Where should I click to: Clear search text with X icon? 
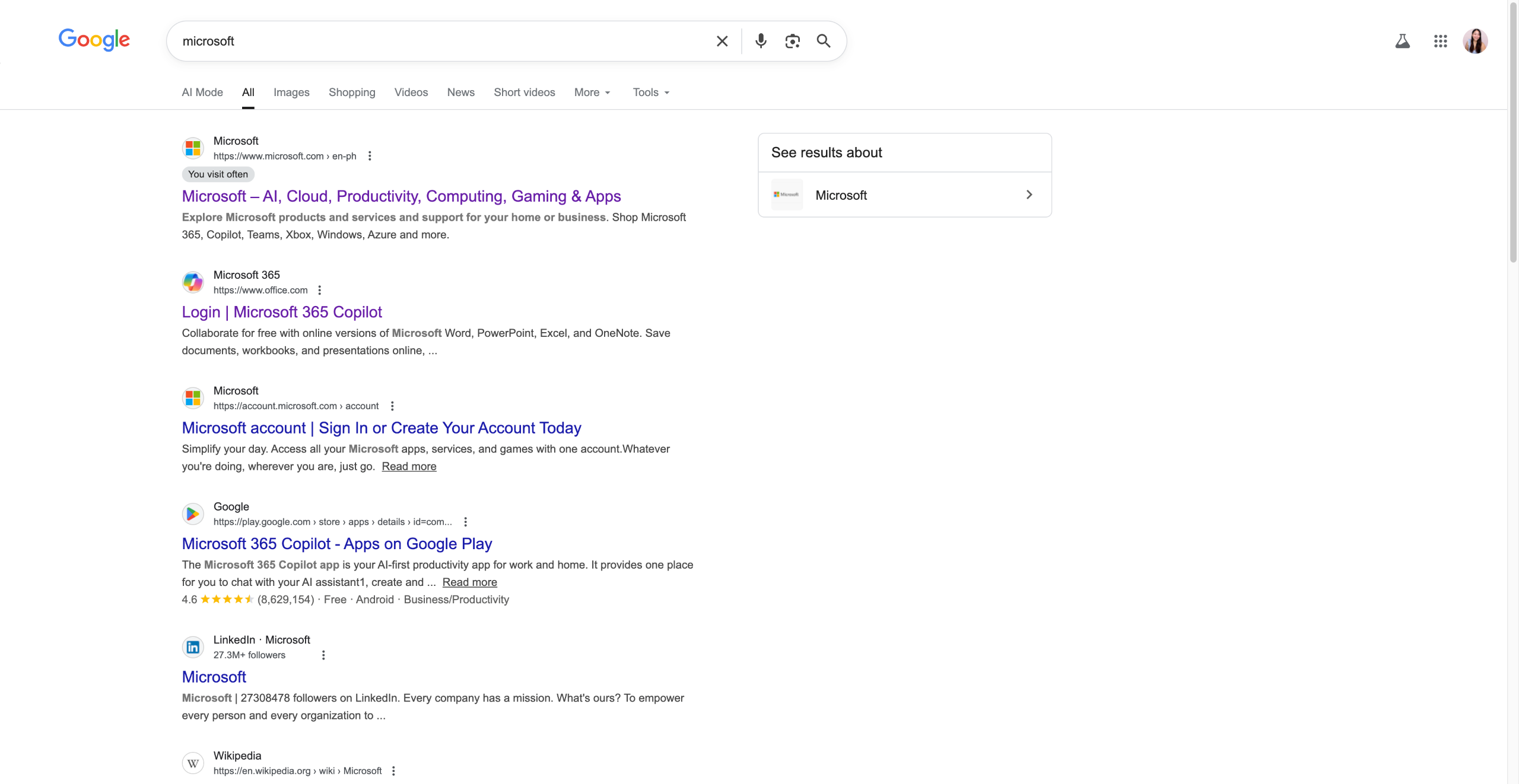tap(722, 41)
